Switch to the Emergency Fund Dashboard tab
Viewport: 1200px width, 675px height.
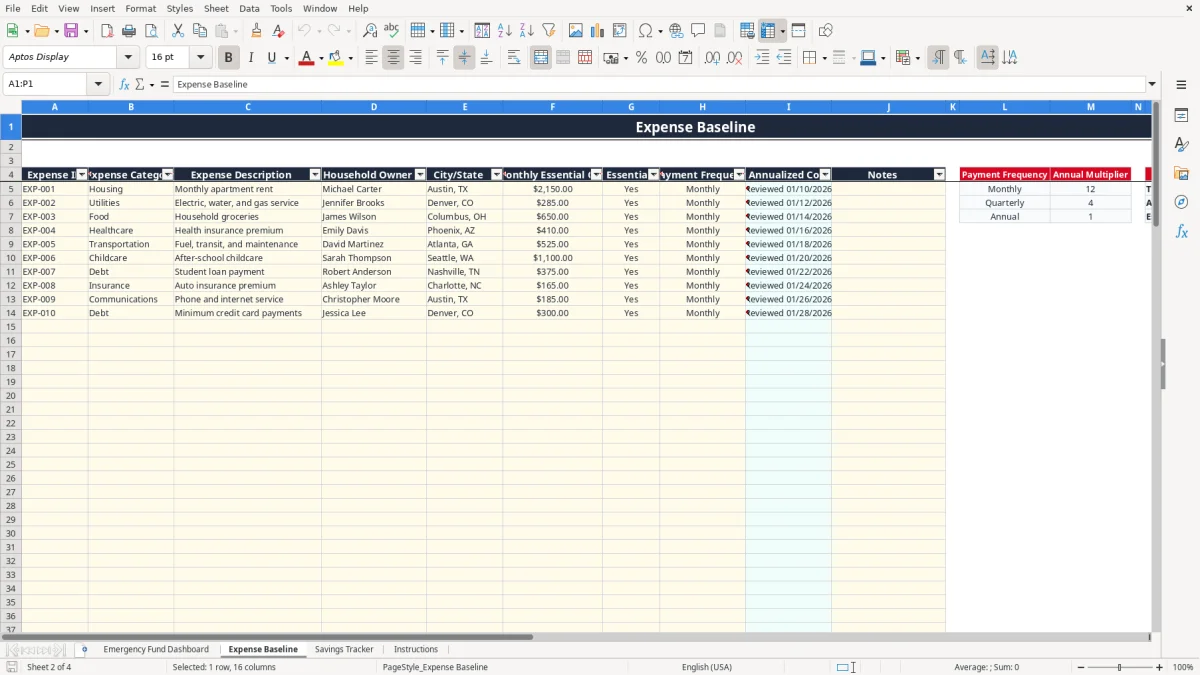pos(156,650)
